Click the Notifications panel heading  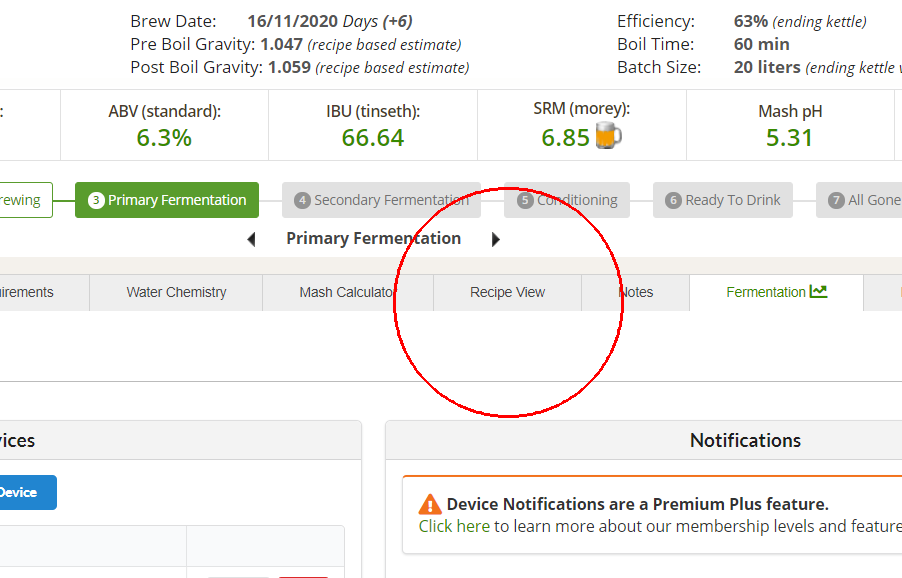[745, 441]
